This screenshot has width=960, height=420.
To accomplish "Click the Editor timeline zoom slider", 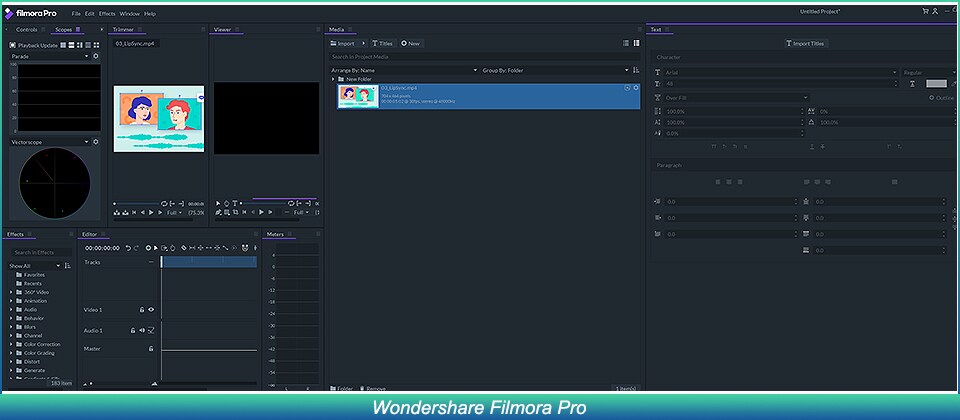I will (121, 384).
